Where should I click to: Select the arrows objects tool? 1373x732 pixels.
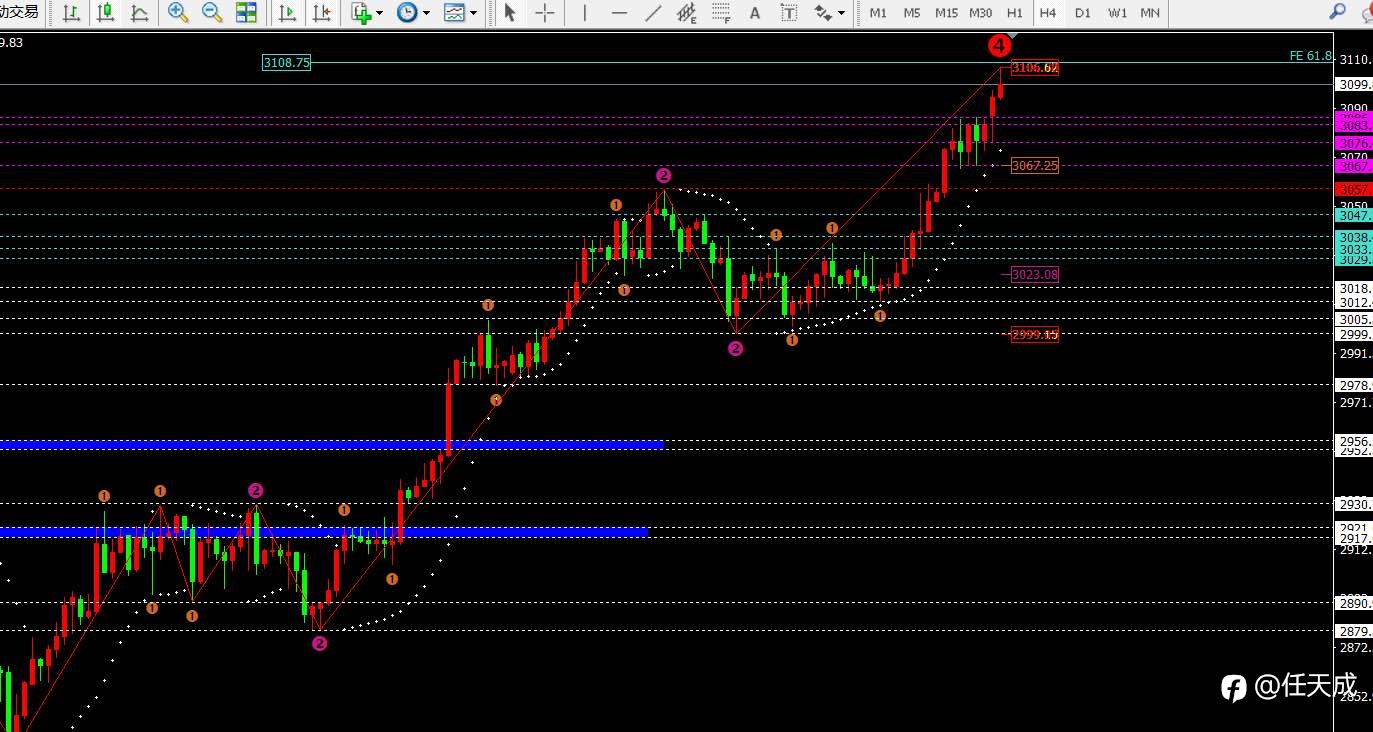(x=823, y=13)
